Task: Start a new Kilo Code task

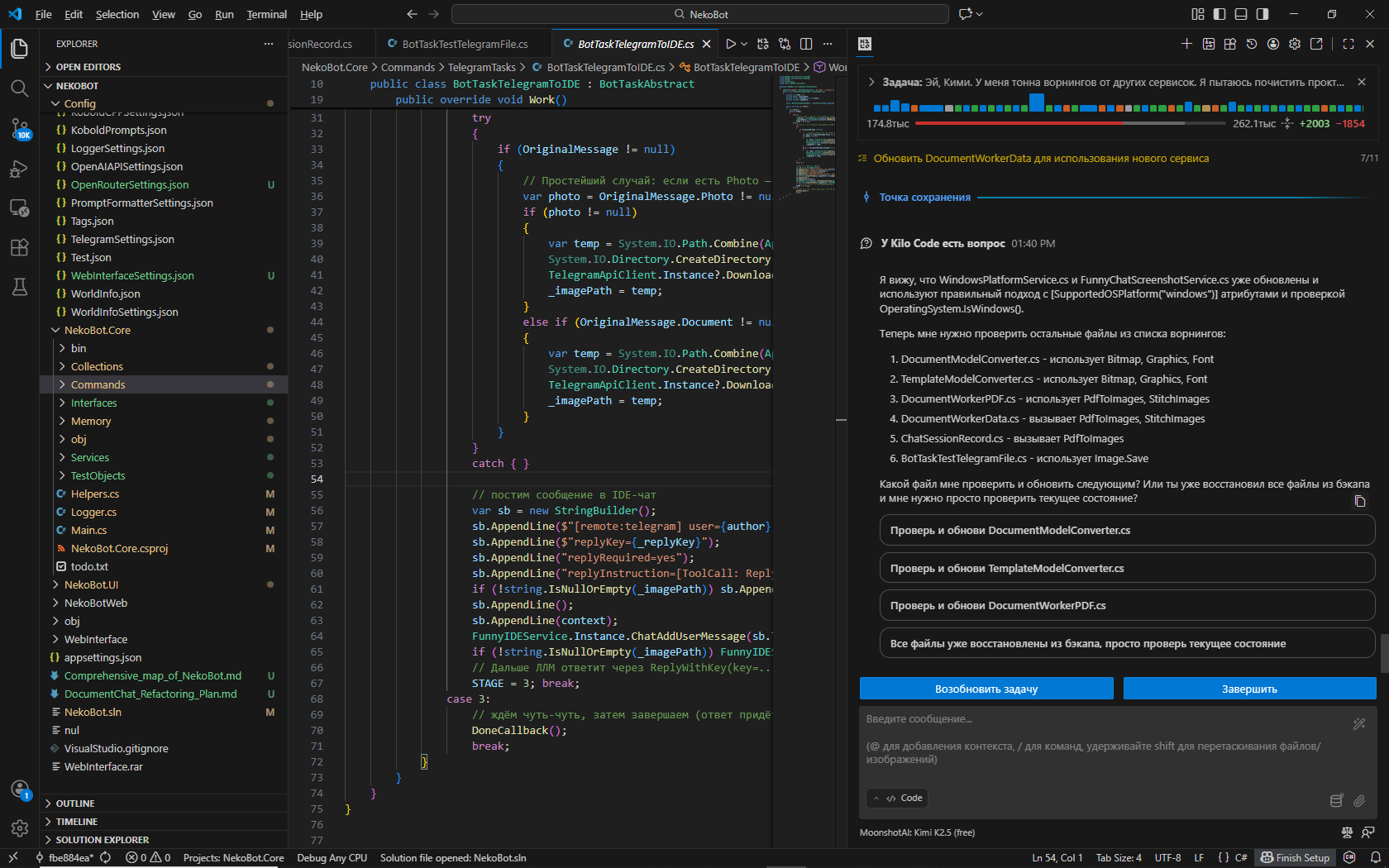Action: coord(1186,44)
